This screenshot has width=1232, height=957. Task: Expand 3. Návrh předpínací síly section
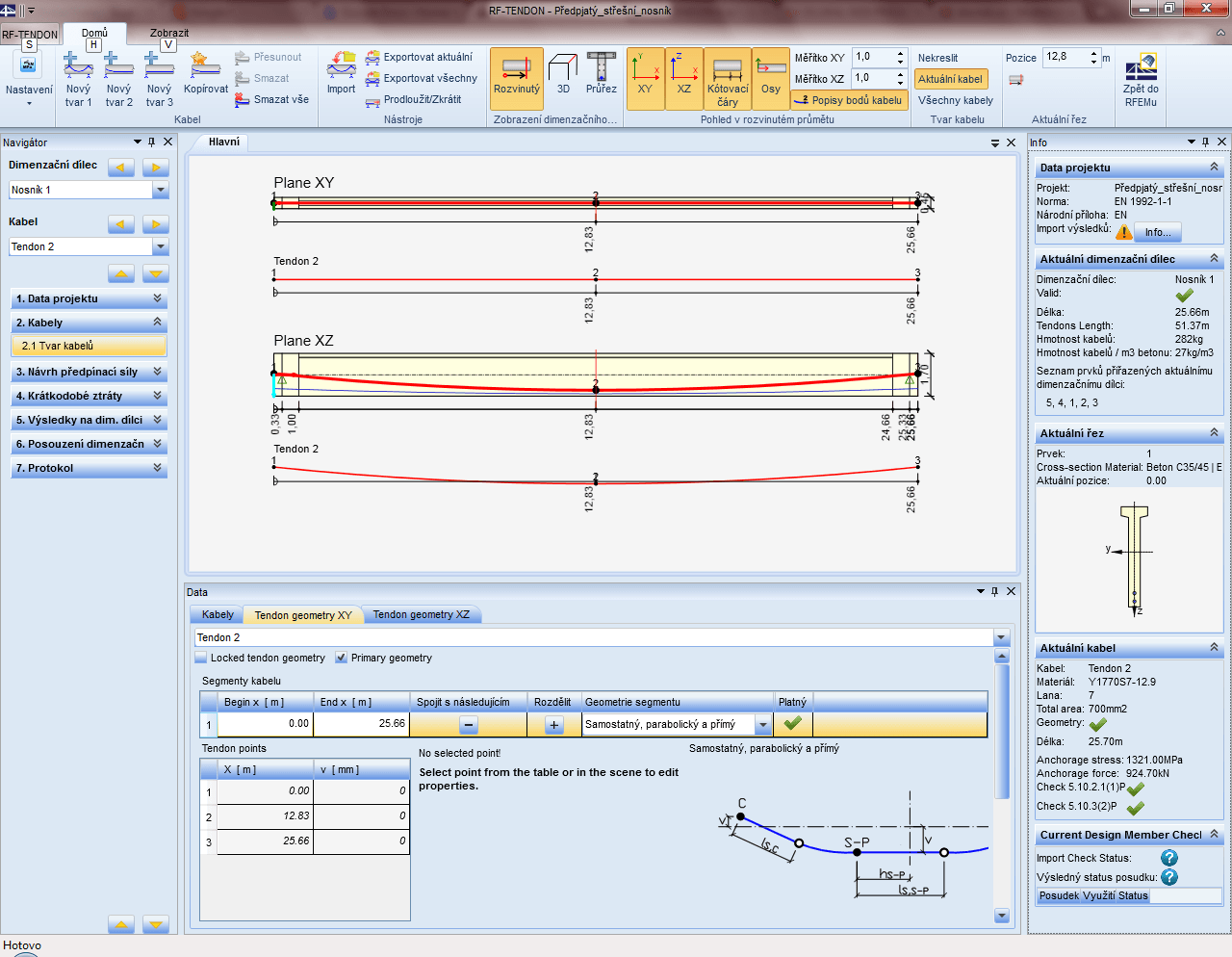click(x=89, y=372)
